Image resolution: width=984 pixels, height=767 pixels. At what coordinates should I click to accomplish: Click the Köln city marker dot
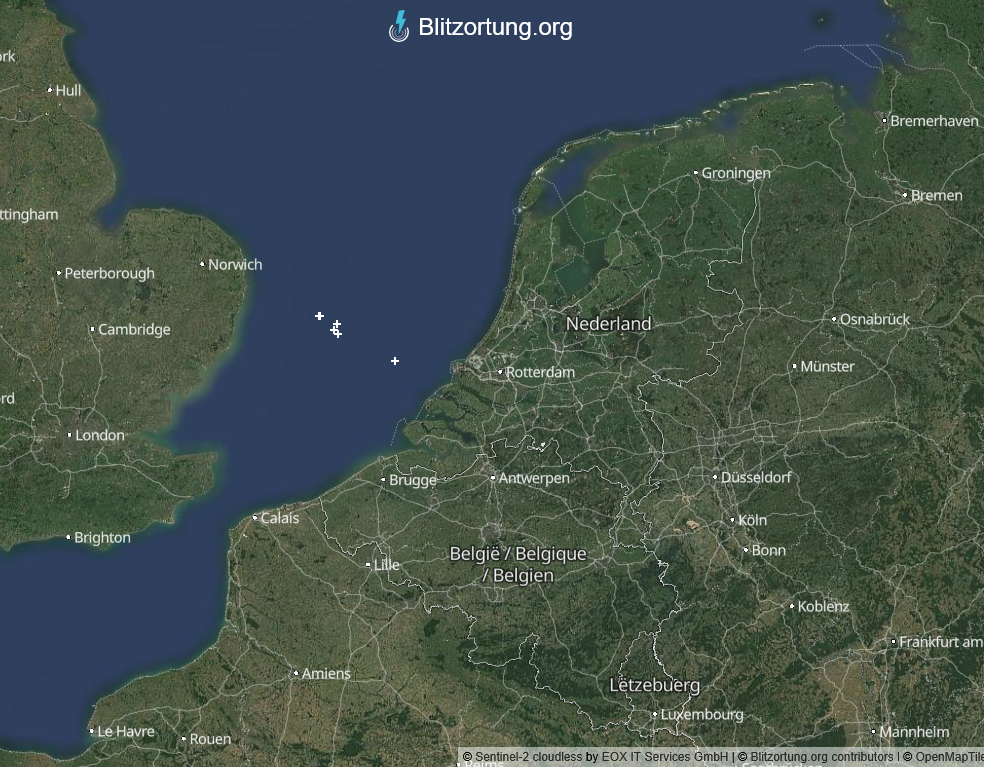[x=732, y=520]
